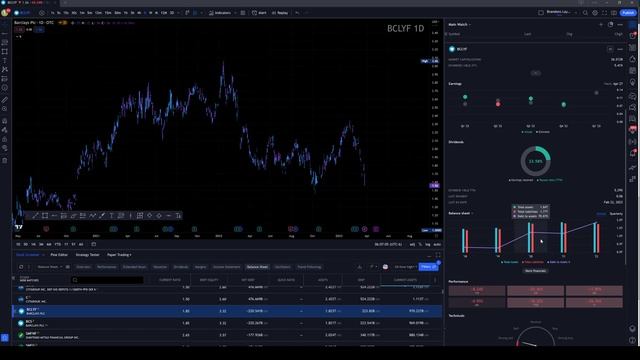Open the screener Filters button
Screen dimensions: 640x360
[x=428, y=267]
